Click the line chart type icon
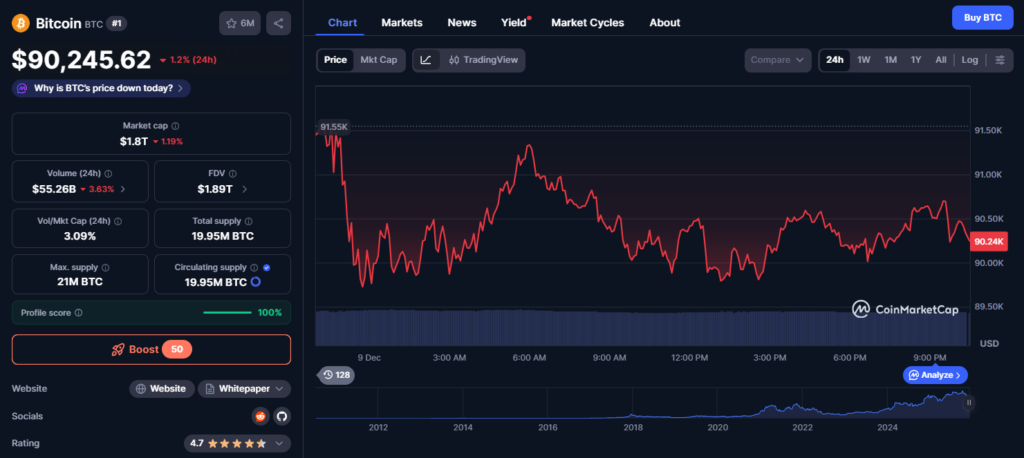This screenshot has height=458, width=1024. pos(426,60)
